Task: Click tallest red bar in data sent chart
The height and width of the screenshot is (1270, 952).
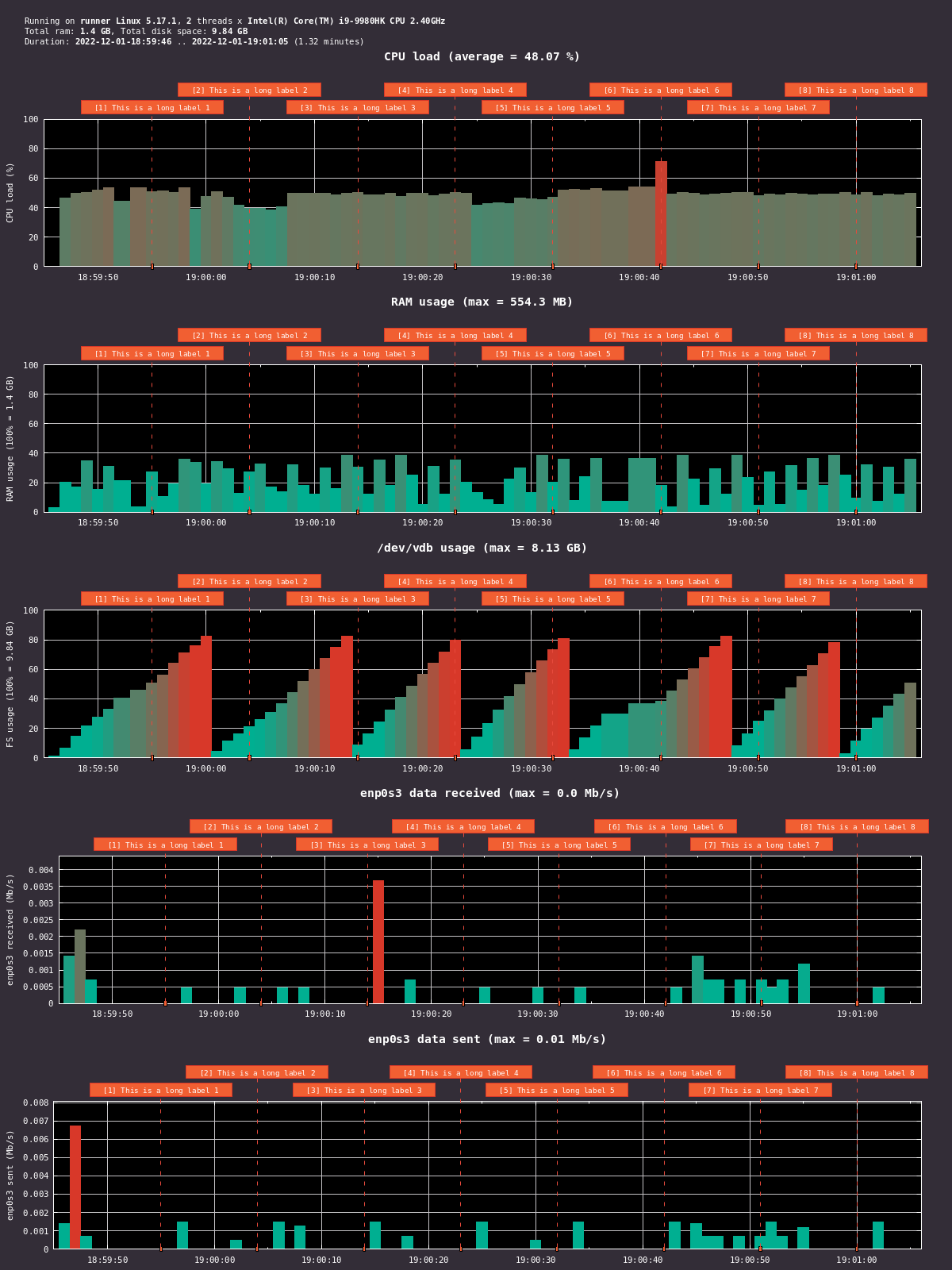Action: click(x=75, y=1186)
